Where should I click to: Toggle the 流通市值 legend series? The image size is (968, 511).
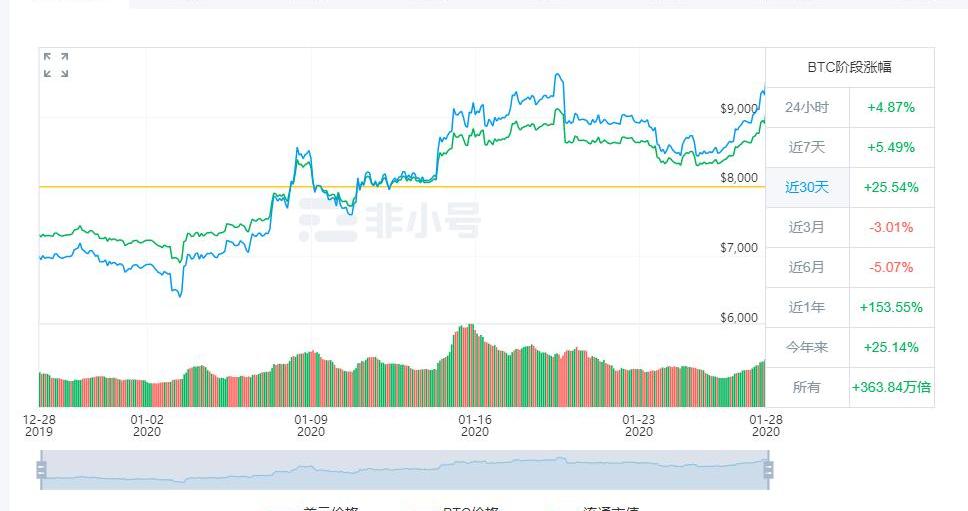612,508
